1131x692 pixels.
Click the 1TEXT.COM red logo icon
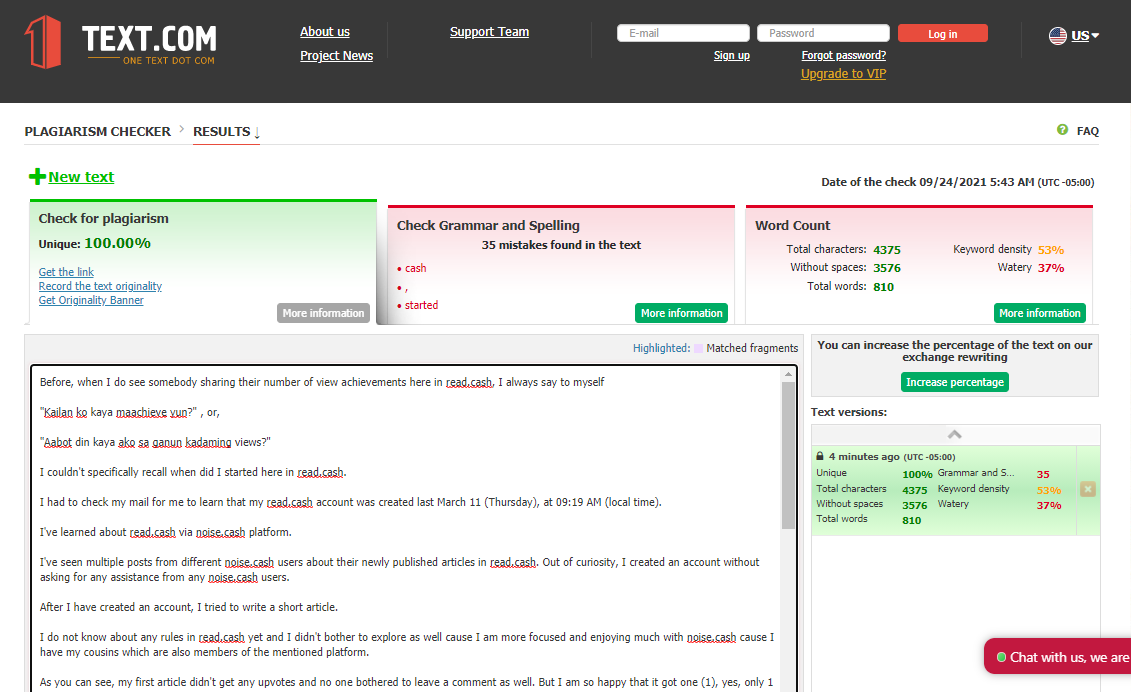tap(43, 42)
